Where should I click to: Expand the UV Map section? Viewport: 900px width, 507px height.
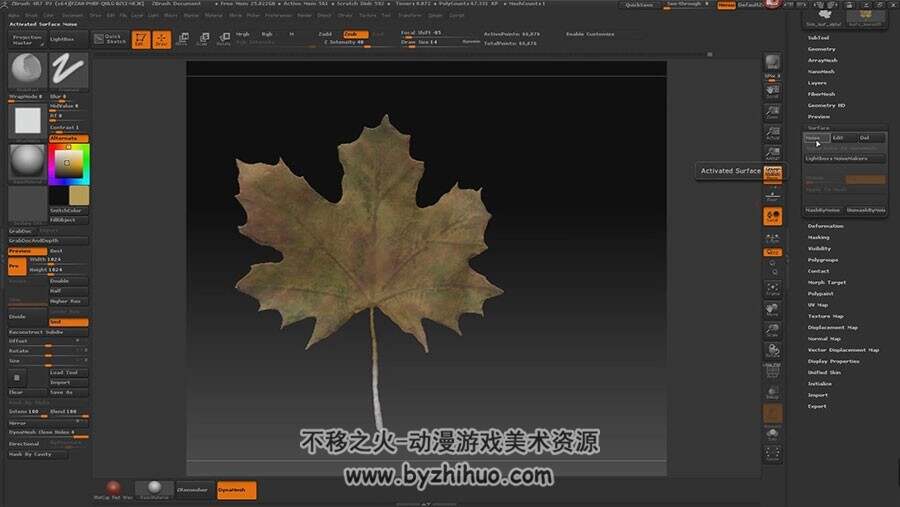pos(818,305)
